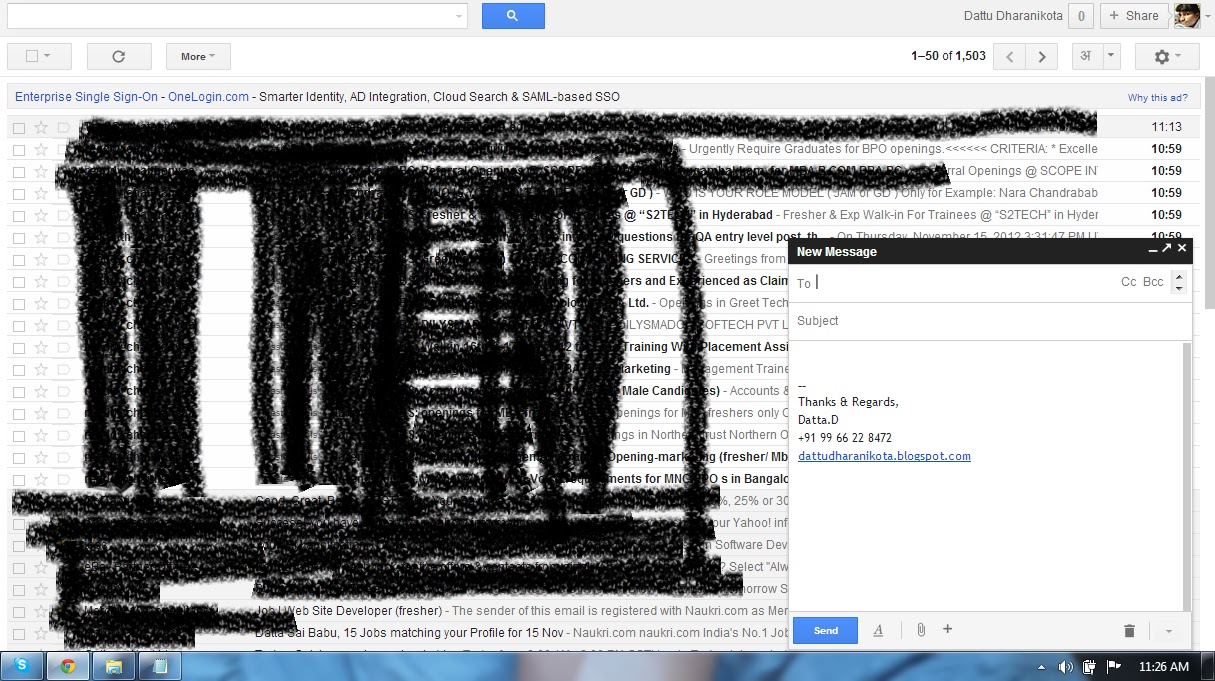Open the notifications counter showing 0
Viewport: 1215px width, 681px height.
[x=1080, y=16]
